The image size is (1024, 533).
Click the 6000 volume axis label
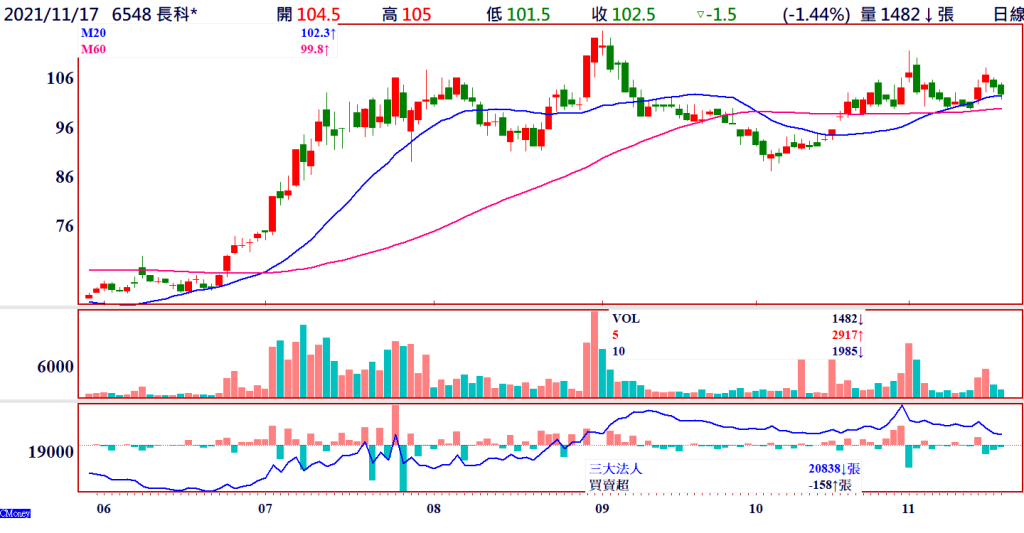click(57, 367)
